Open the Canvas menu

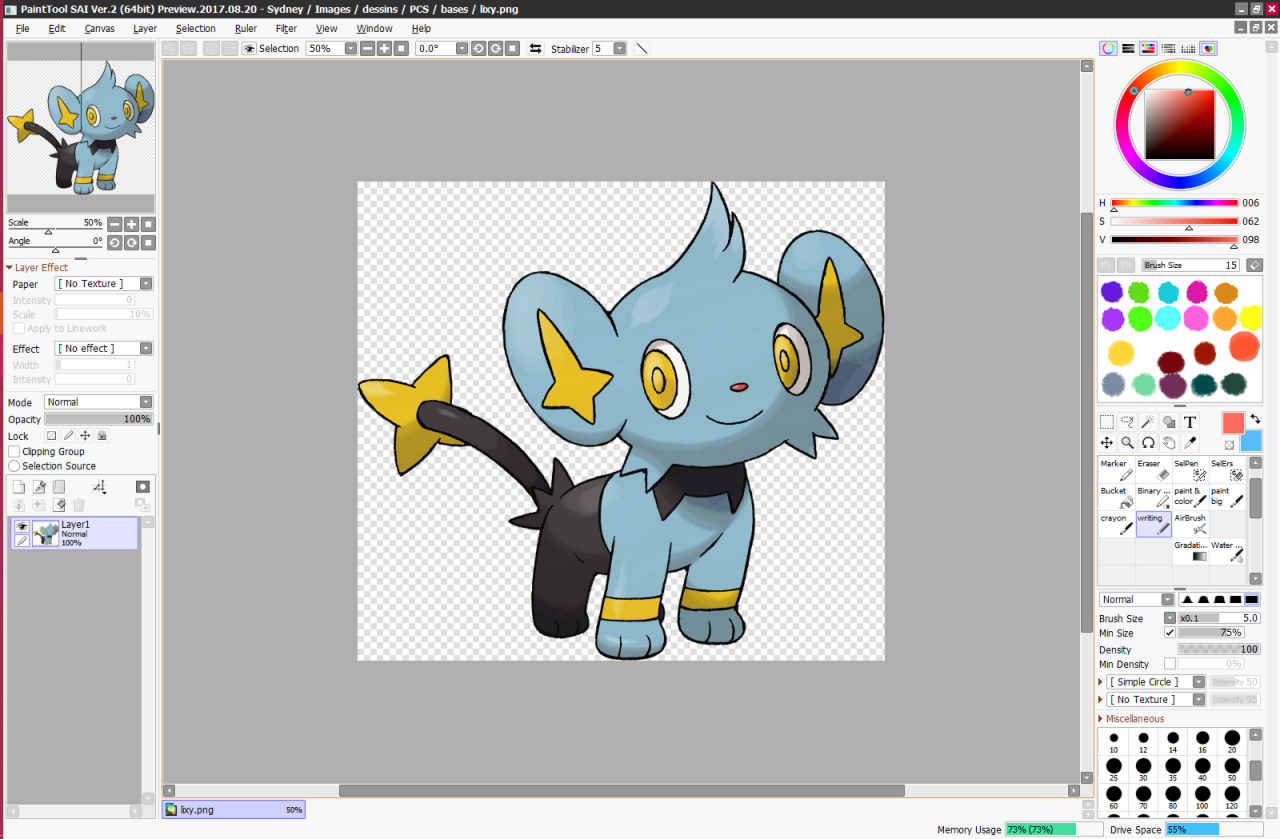(99, 28)
